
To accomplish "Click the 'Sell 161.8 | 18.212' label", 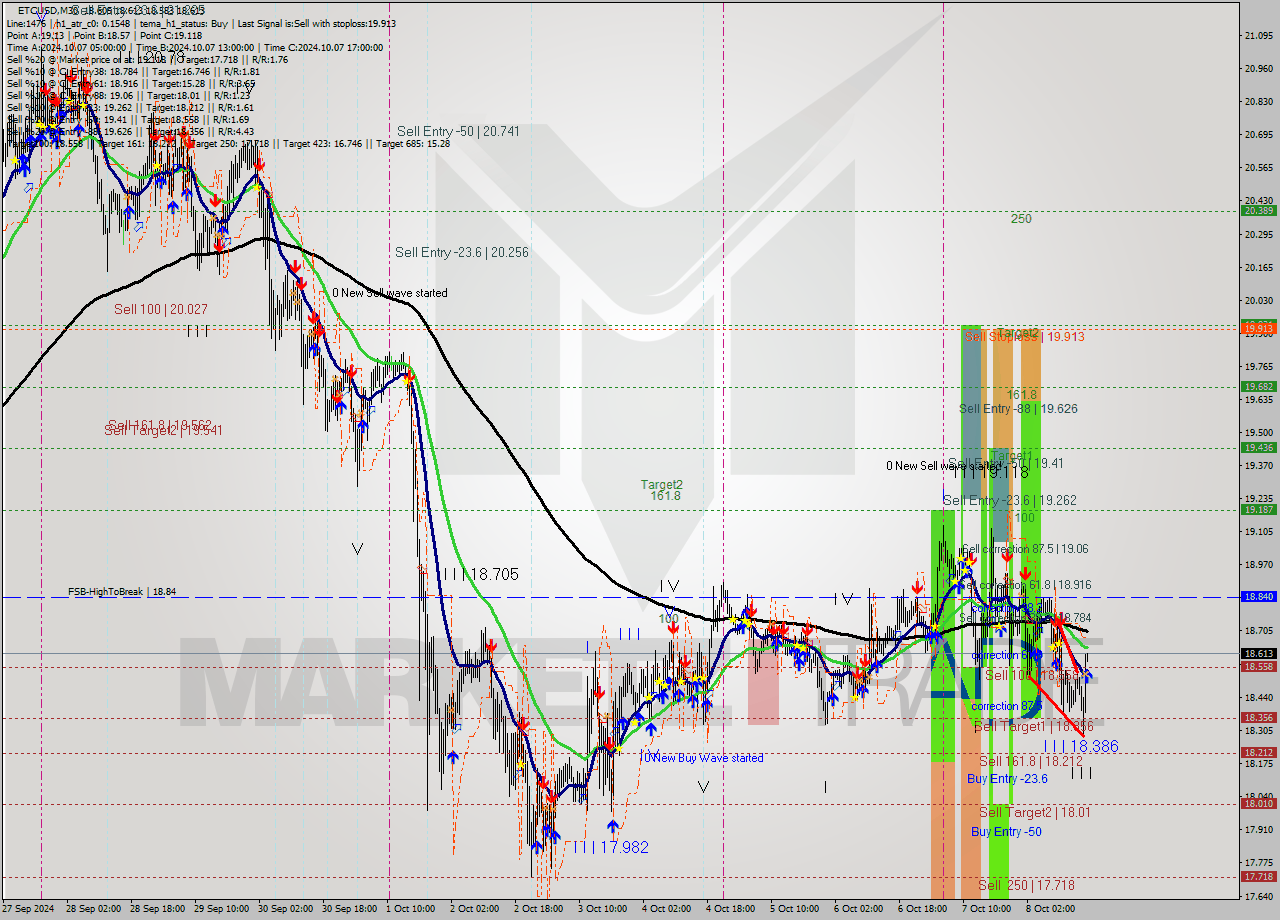I will pos(1030,761).
